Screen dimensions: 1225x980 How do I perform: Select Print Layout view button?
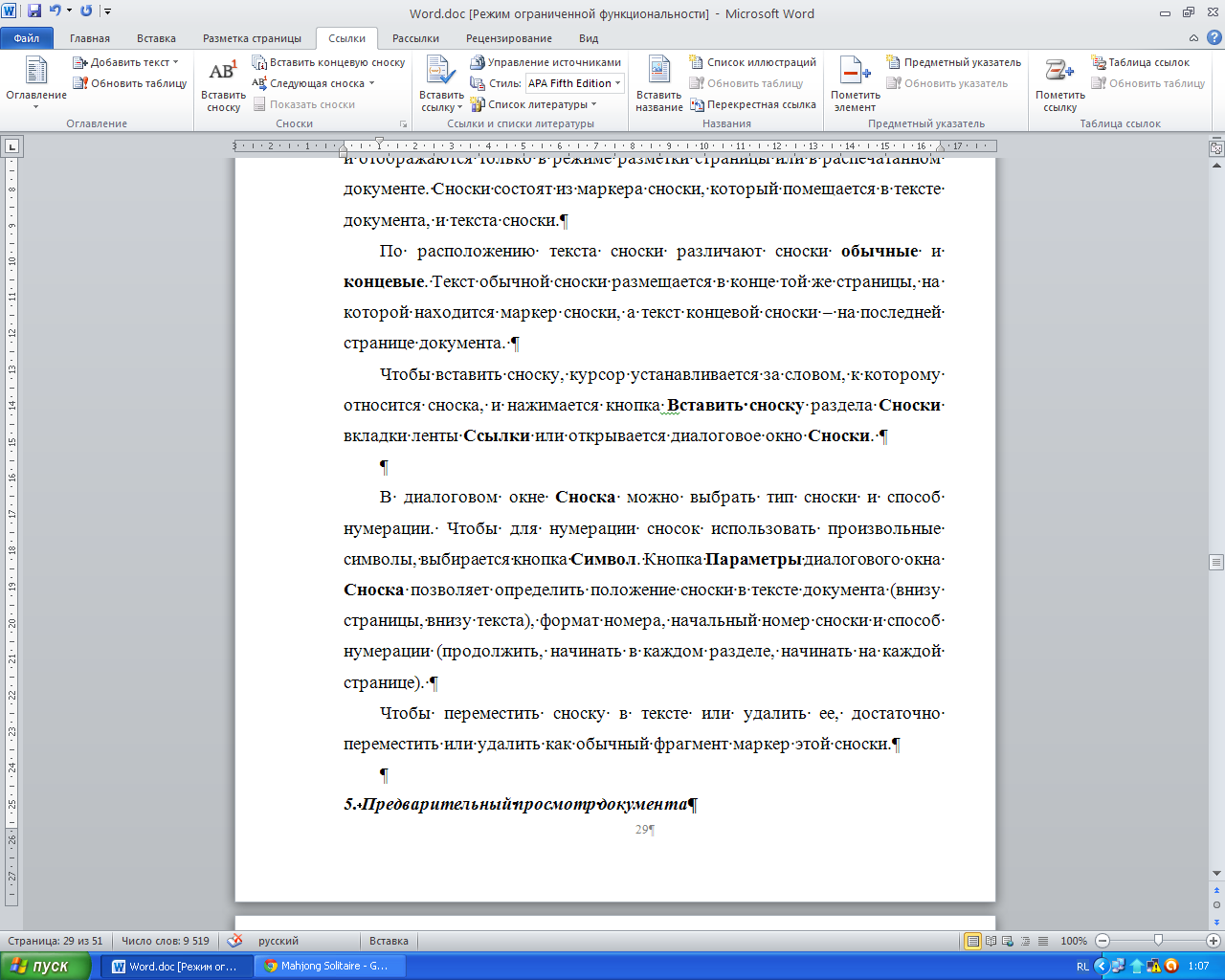click(973, 941)
